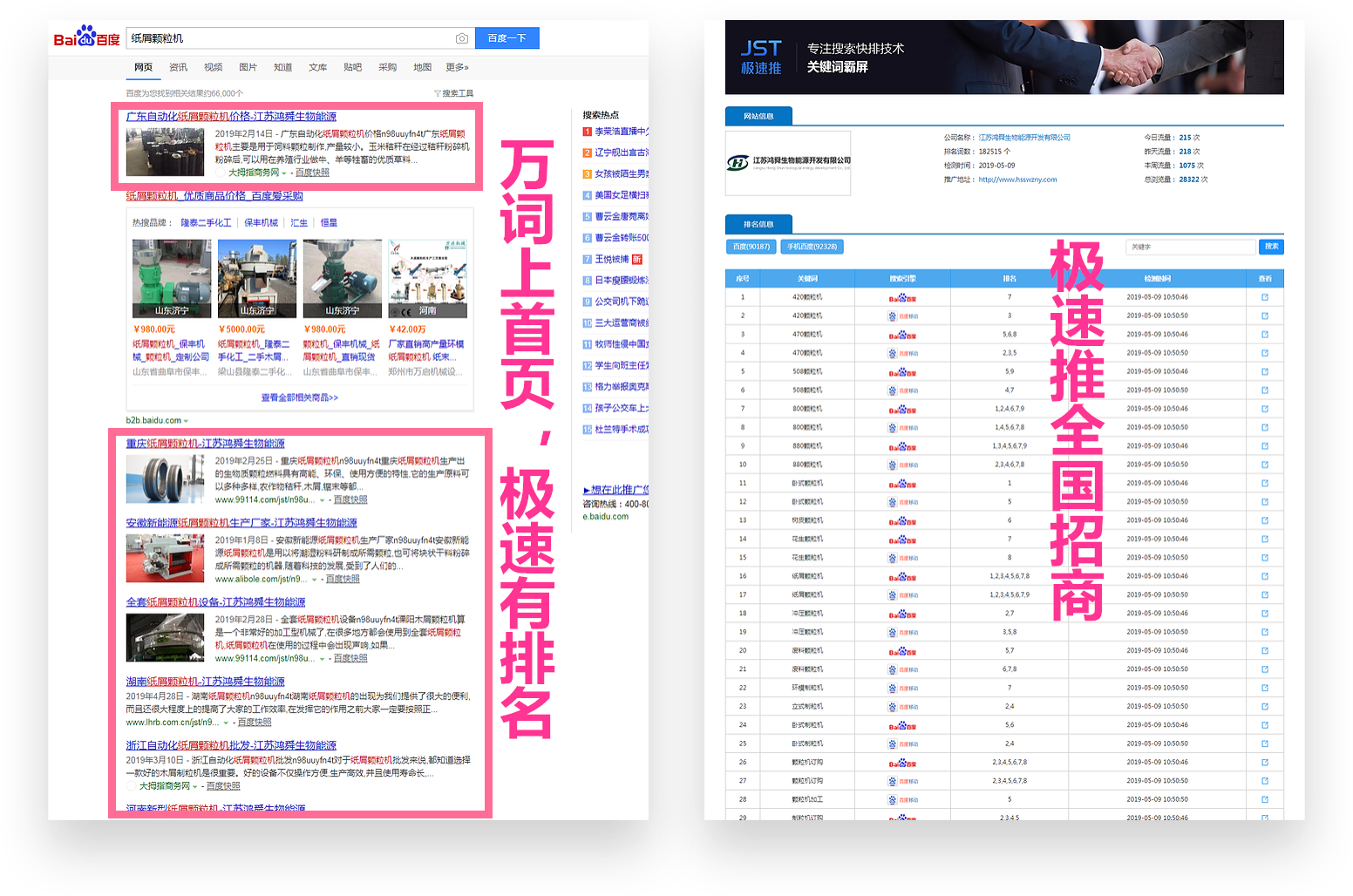Open the http://www.hsswzny.com promotion link
The width and height of the screenshot is (1353, 896).
1017,180
